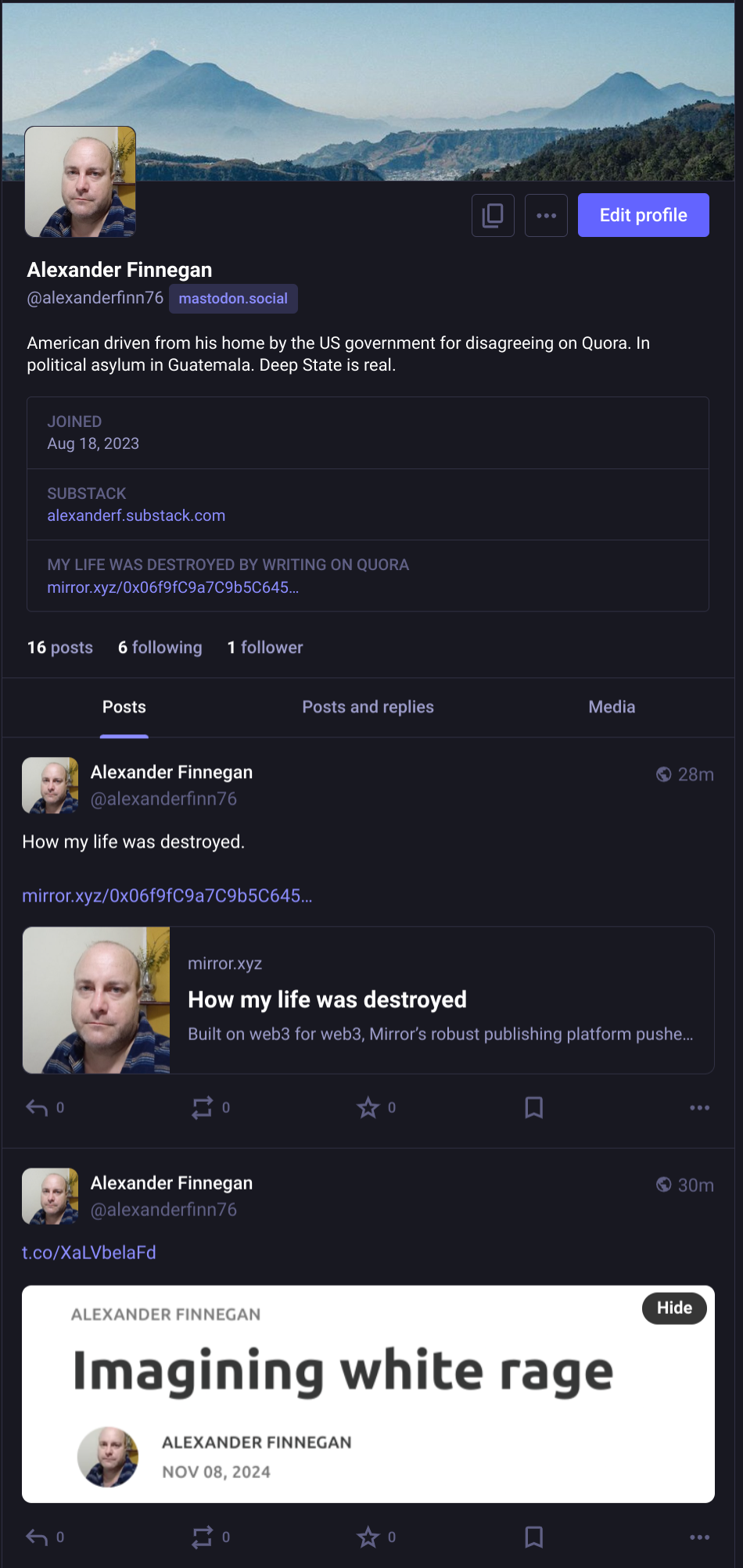The height and width of the screenshot is (1568, 743).
Task: Switch to the Media tab
Action: coord(612,707)
